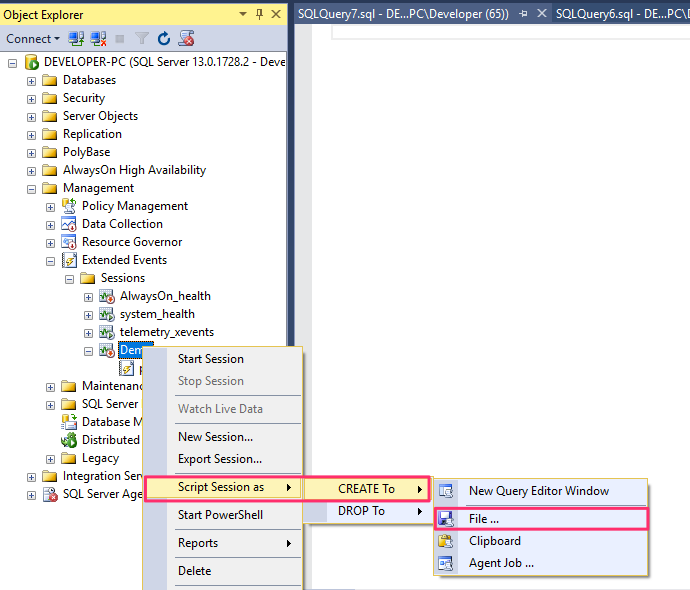
Task: Expand the Server Objects folder
Action: click(31, 117)
